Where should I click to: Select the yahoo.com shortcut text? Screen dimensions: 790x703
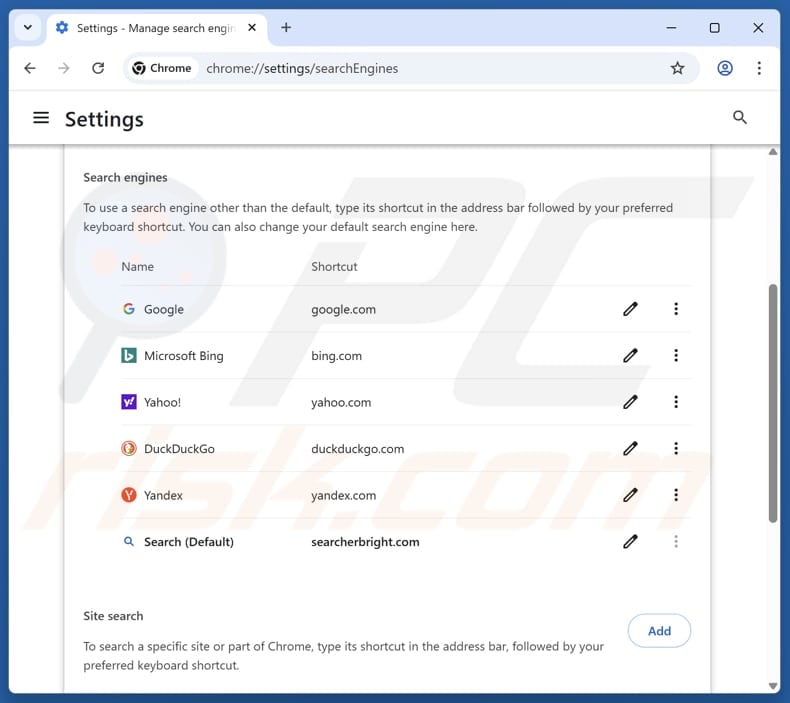[341, 402]
